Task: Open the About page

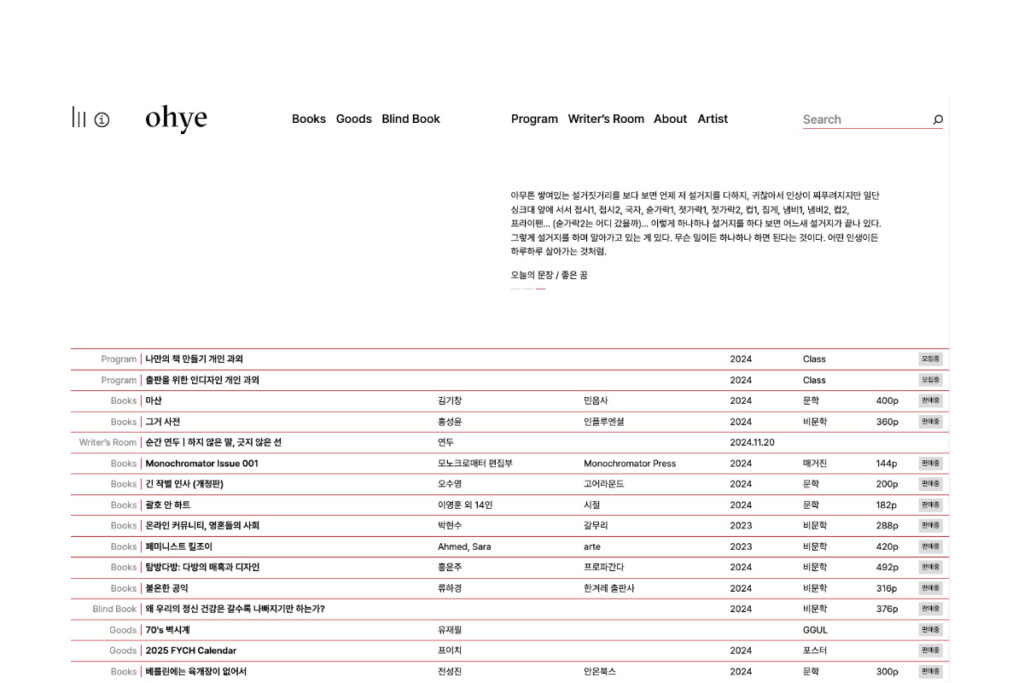Action: (x=670, y=119)
